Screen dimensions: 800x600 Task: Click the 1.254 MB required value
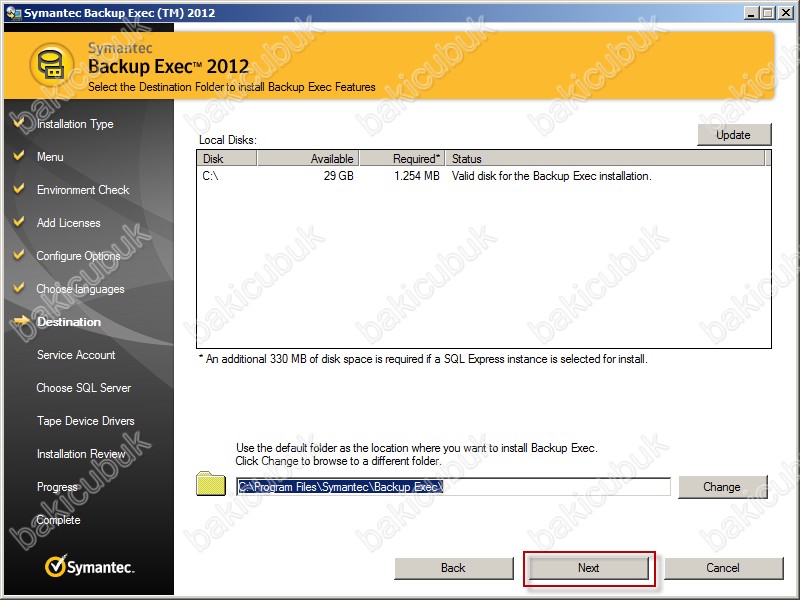pos(416,176)
